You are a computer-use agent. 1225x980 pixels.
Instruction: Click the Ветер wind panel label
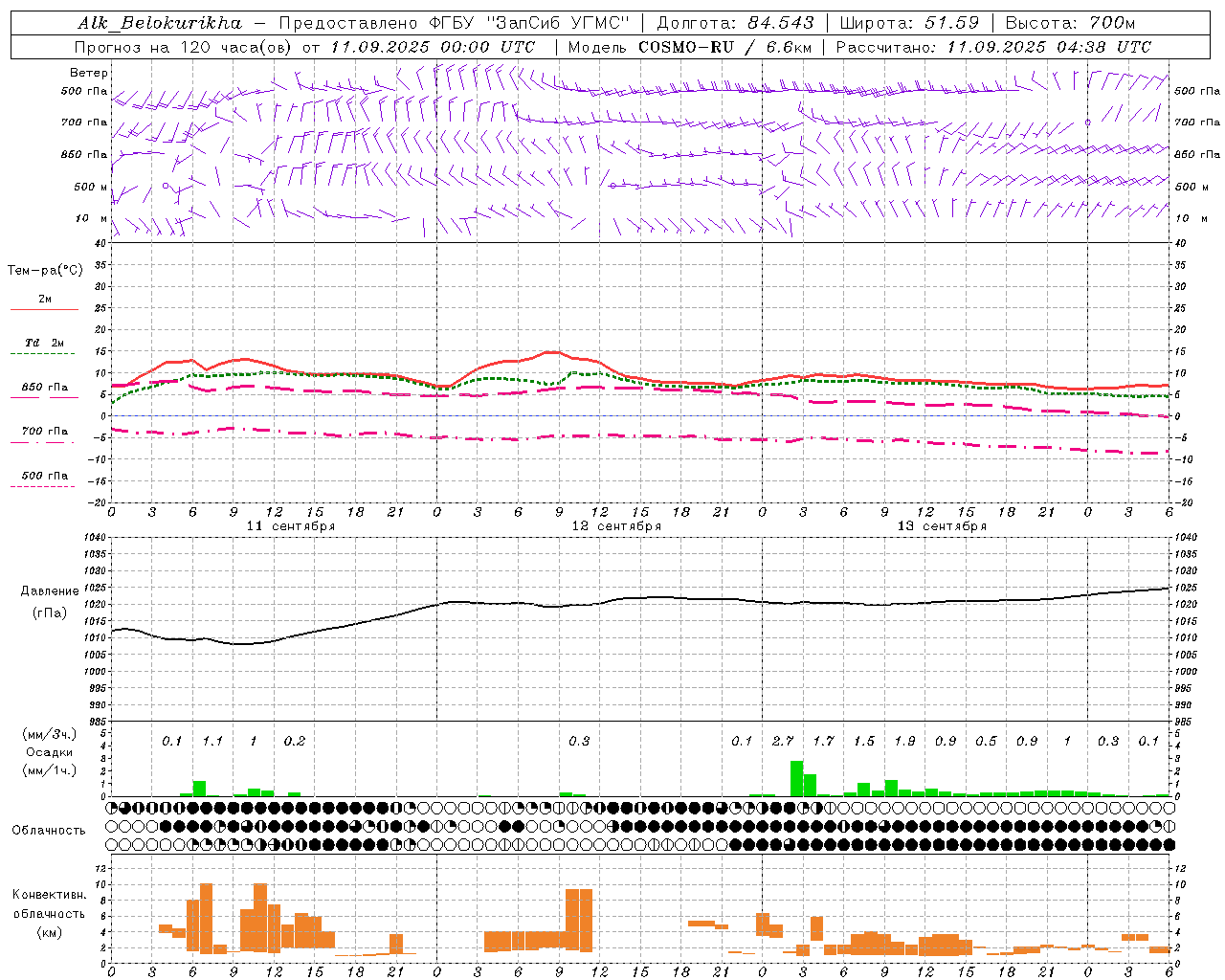coord(89,73)
